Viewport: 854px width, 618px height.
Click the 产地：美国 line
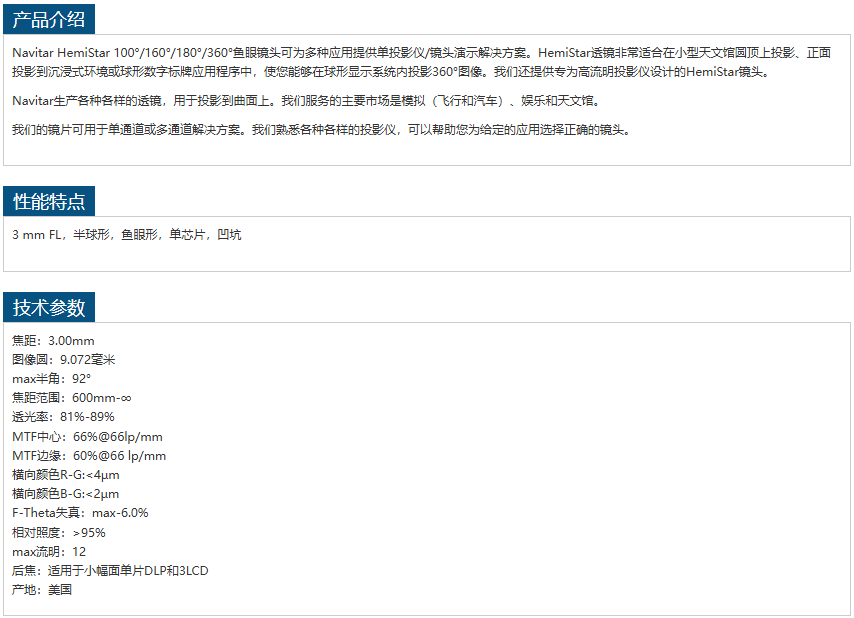[x=42, y=590]
